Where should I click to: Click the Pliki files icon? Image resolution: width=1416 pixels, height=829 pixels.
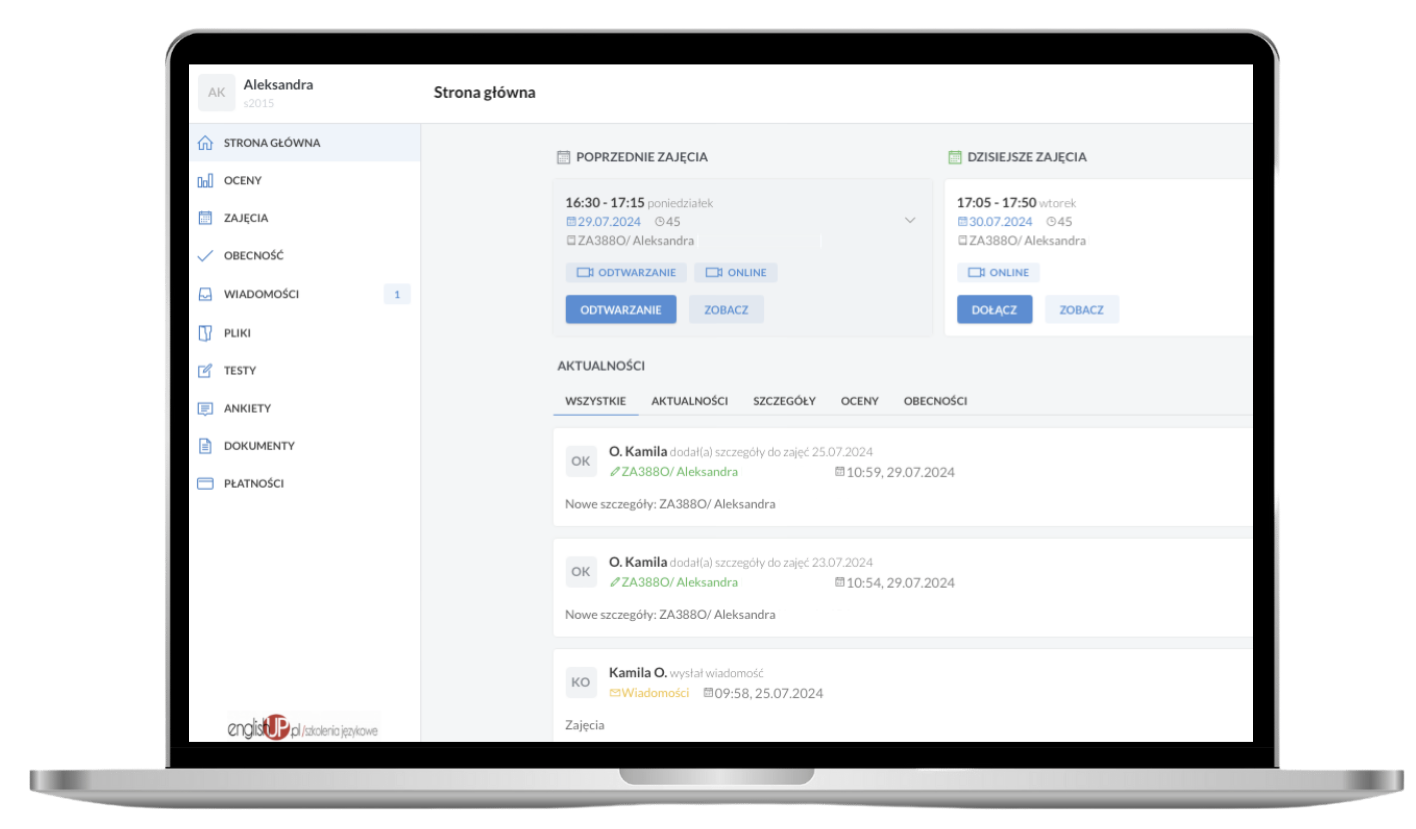point(205,332)
